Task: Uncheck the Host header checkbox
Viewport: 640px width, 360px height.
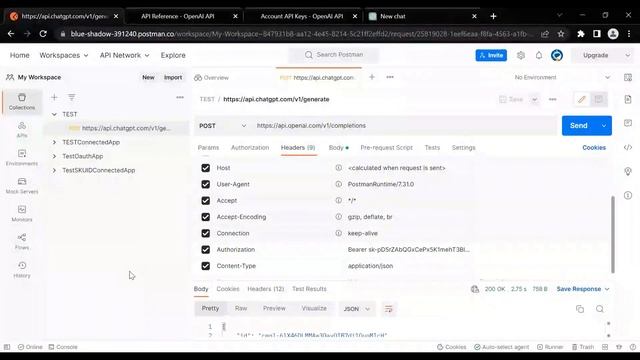Action: pyautogui.click(x=205, y=168)
